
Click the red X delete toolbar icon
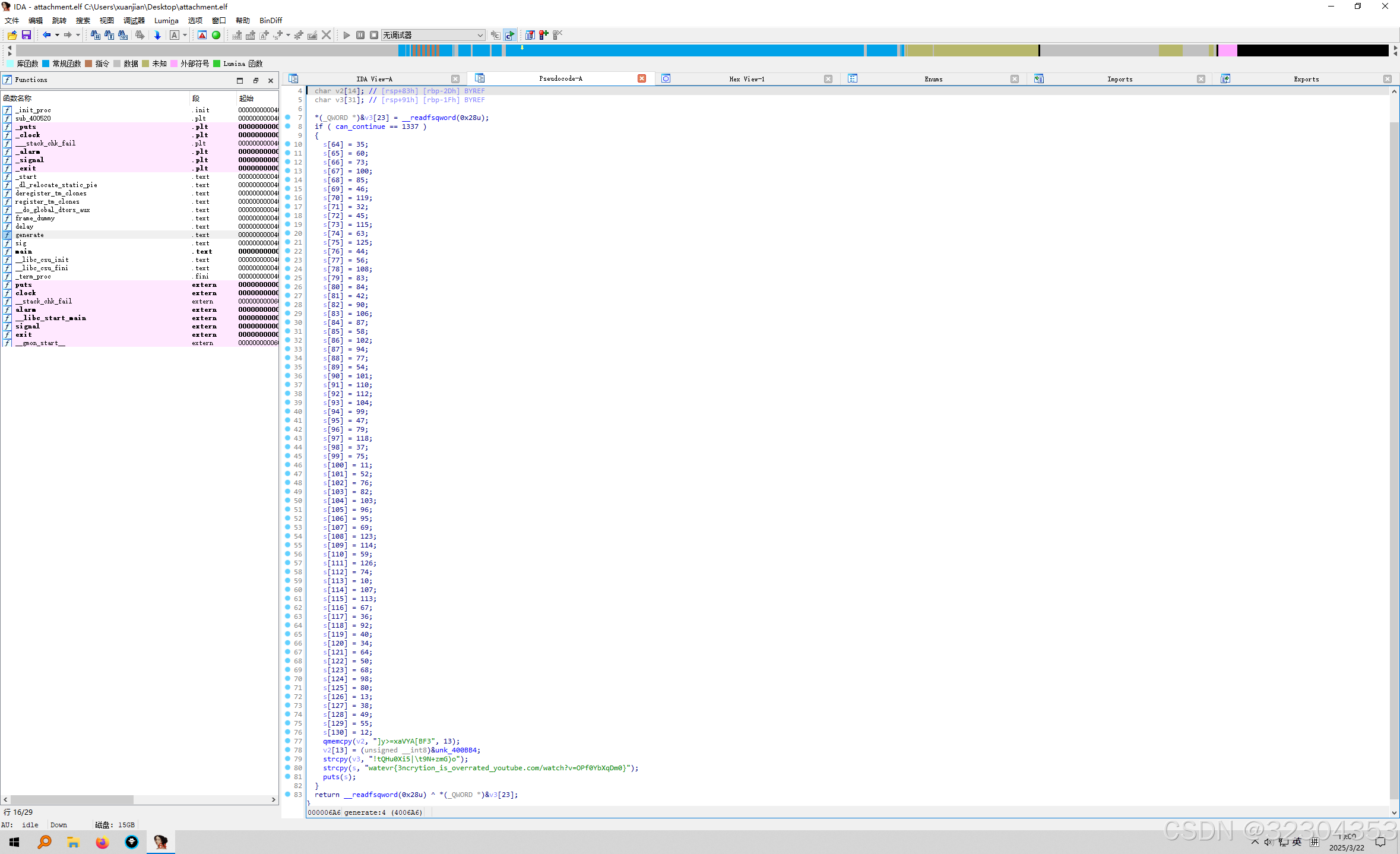pyautogui.click(x=326, y=35)
